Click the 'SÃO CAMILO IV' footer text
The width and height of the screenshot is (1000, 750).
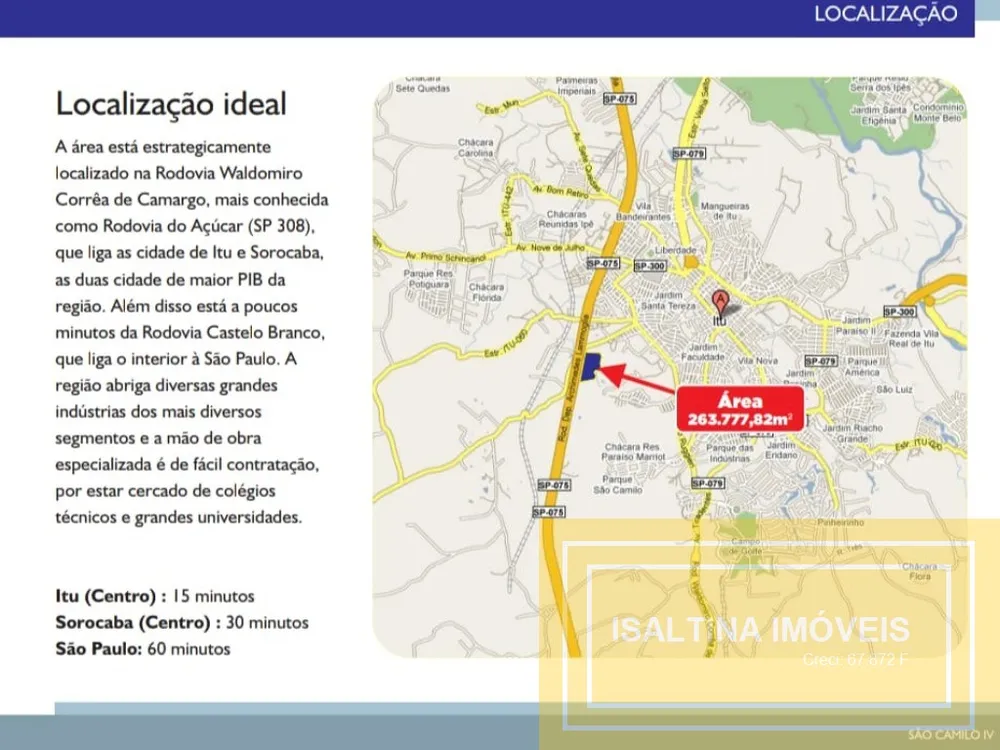(950, 735)
